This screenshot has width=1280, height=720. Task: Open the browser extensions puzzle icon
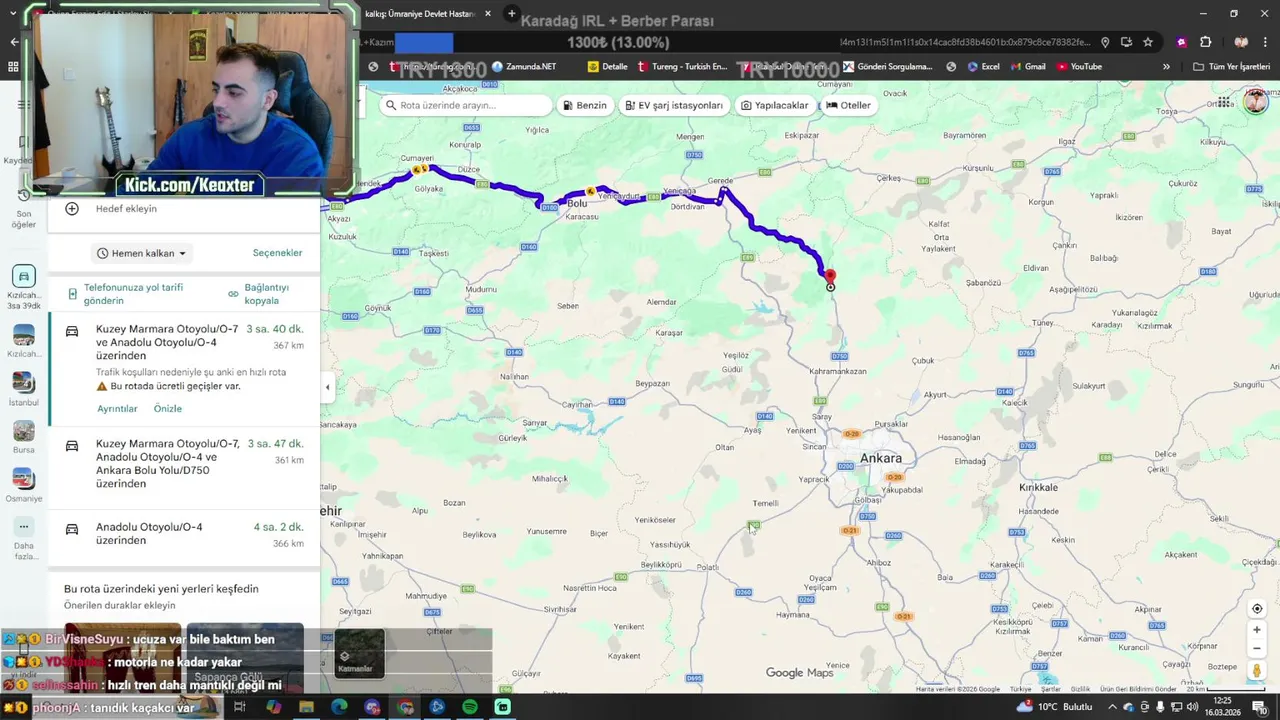click(1205, 42)
